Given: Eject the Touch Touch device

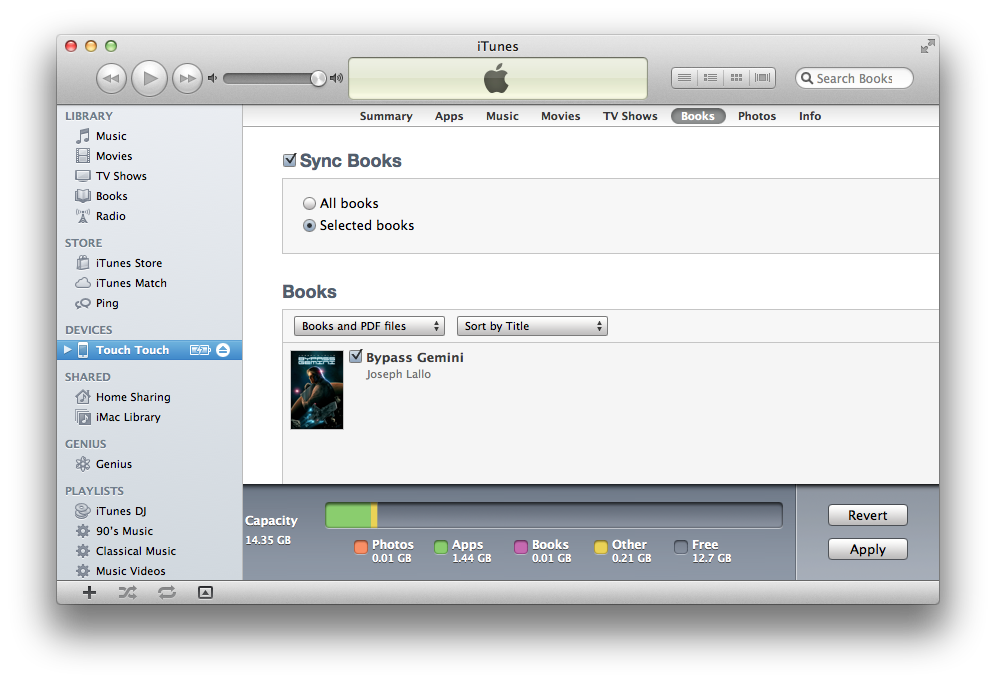Looking at the screenshot, I should tap(223, 350).
